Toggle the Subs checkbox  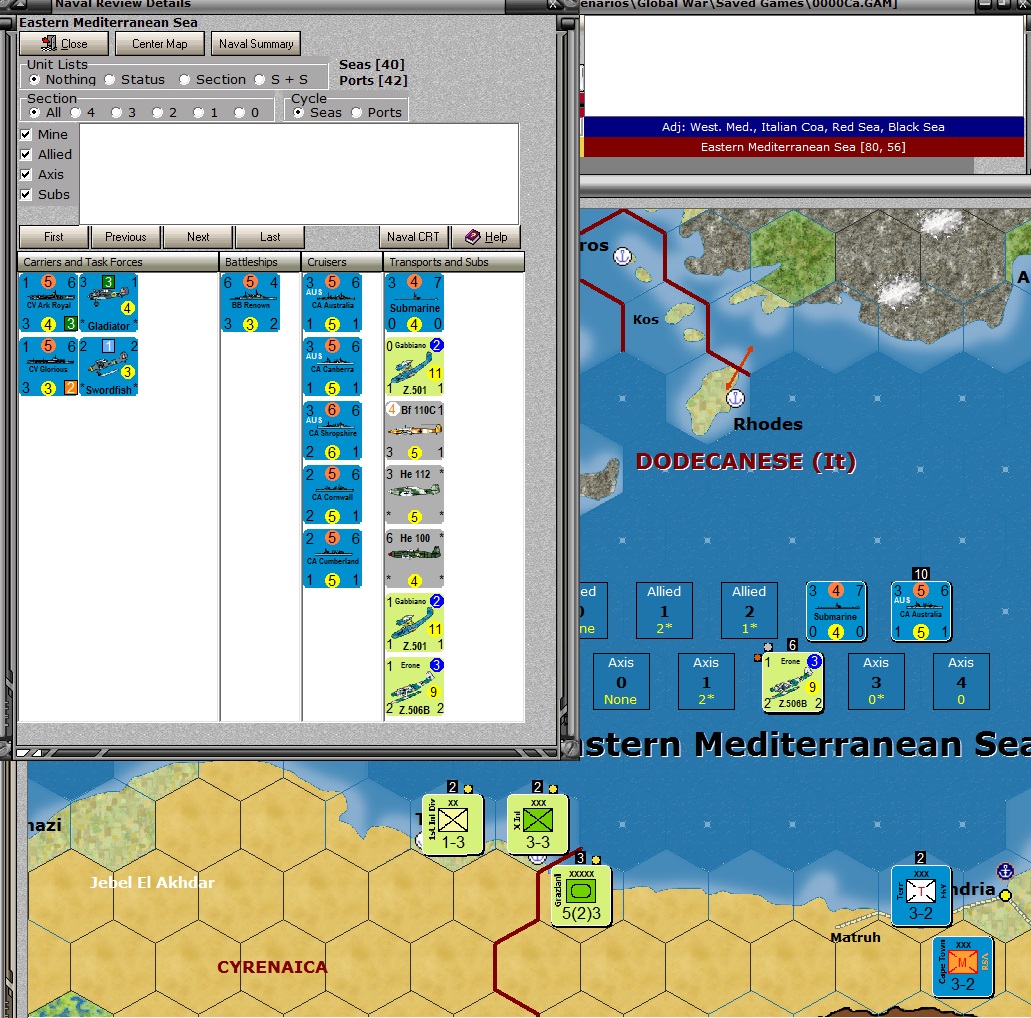point(45,195)
